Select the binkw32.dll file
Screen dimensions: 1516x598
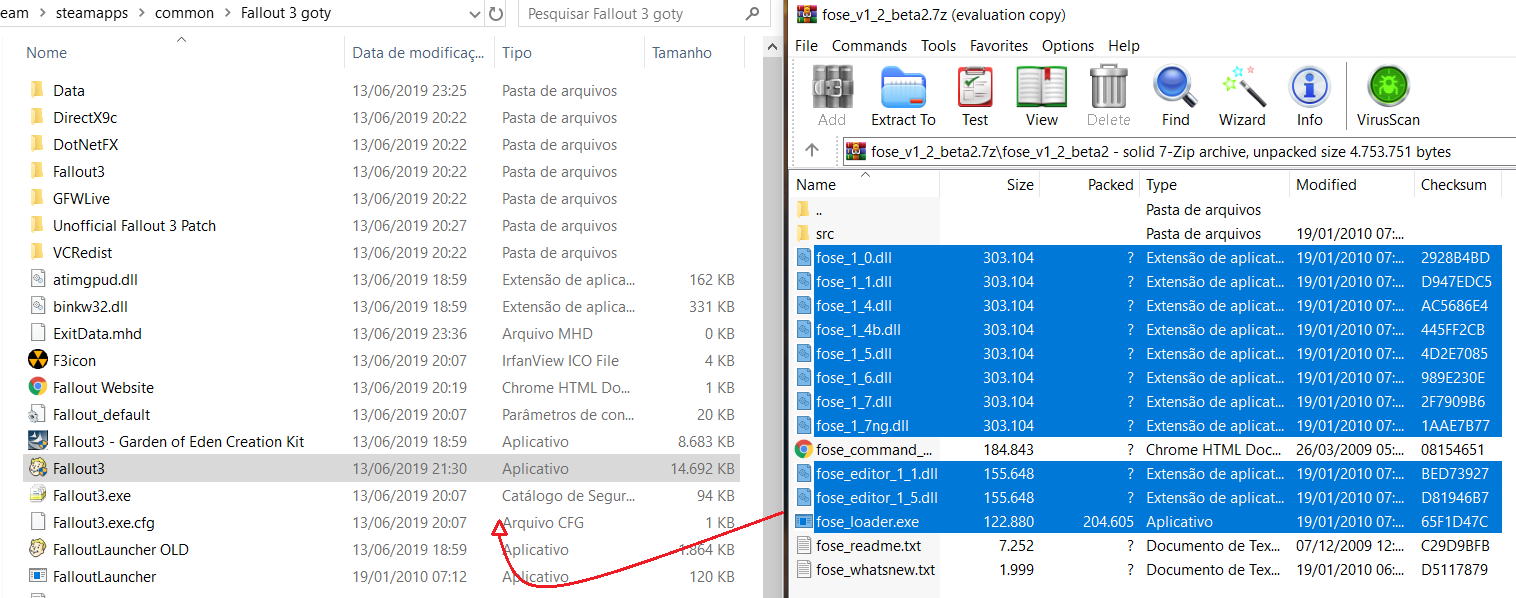pyautogui.click(x=90, y=306)
